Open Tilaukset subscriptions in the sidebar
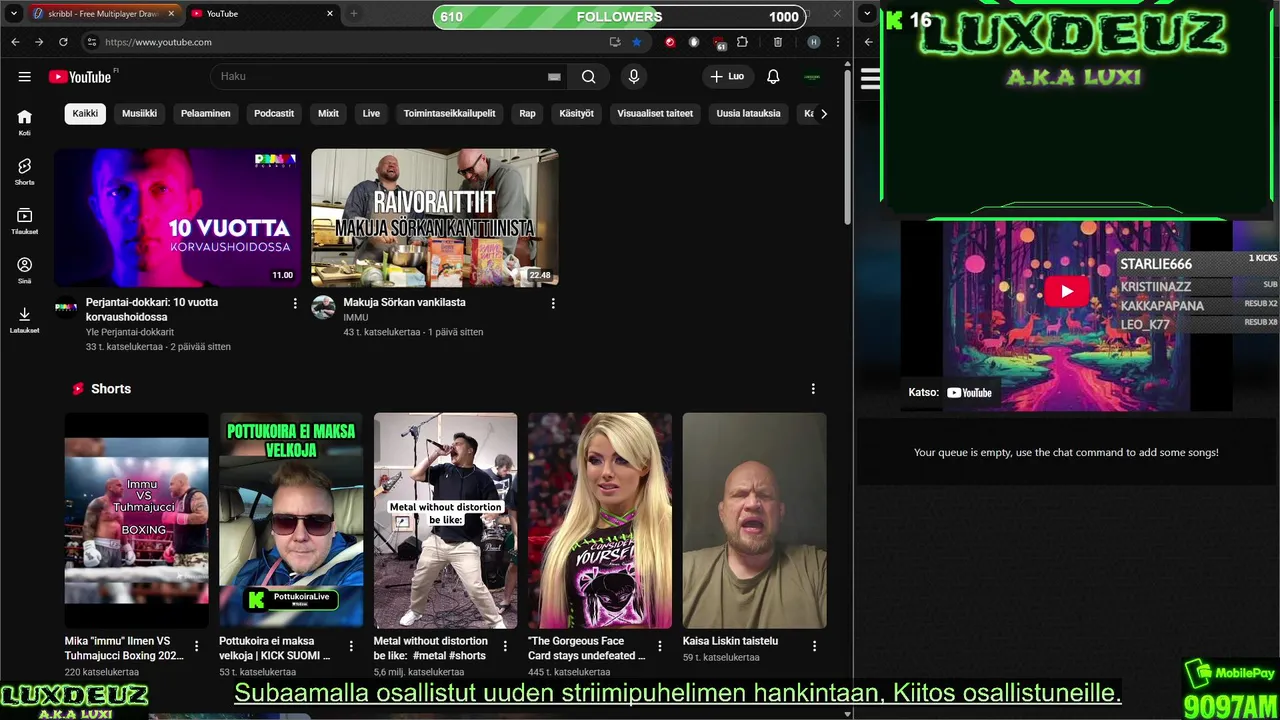 (24, 221)
